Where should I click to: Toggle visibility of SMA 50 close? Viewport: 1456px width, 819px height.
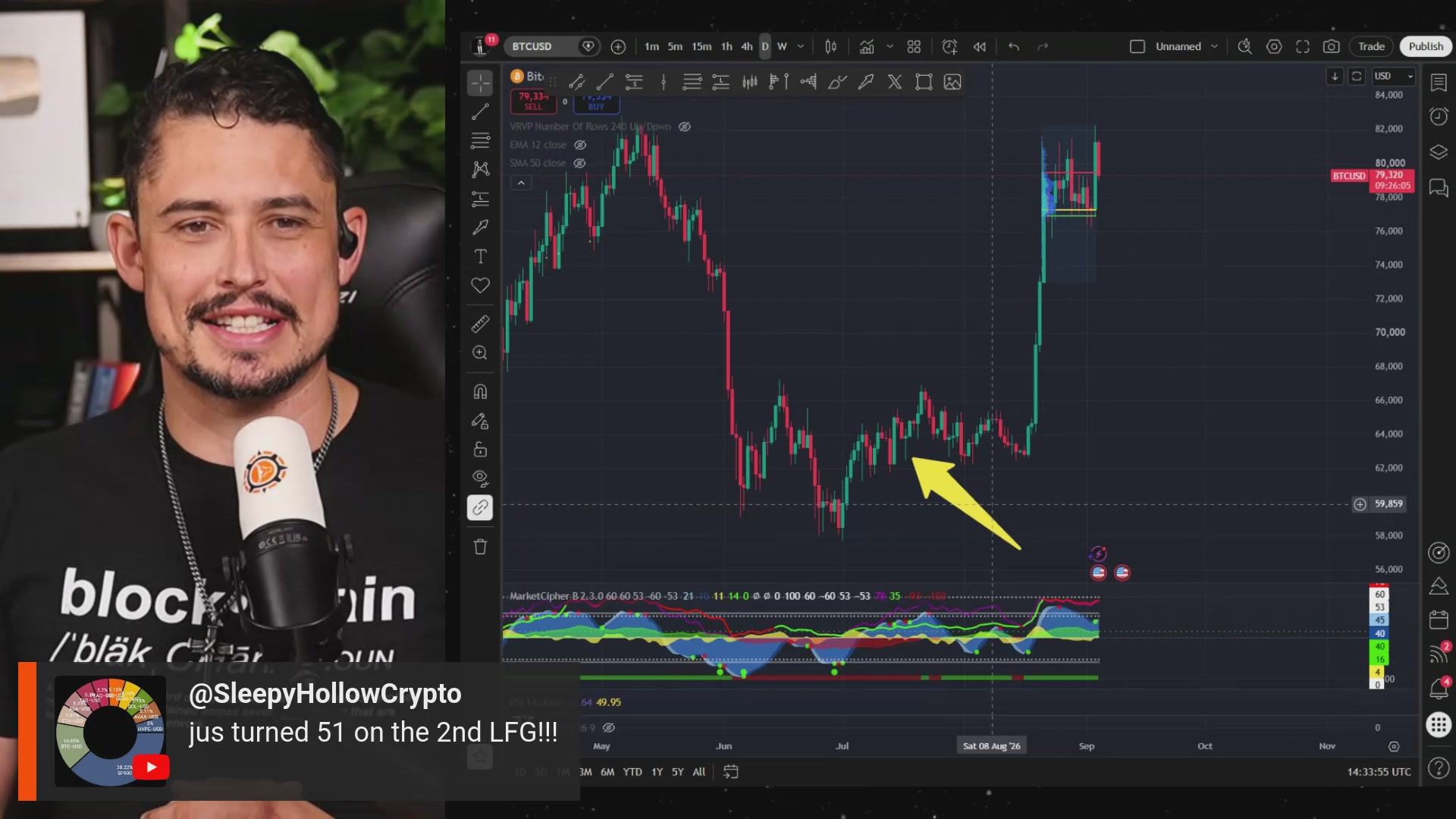coord(579,163)
